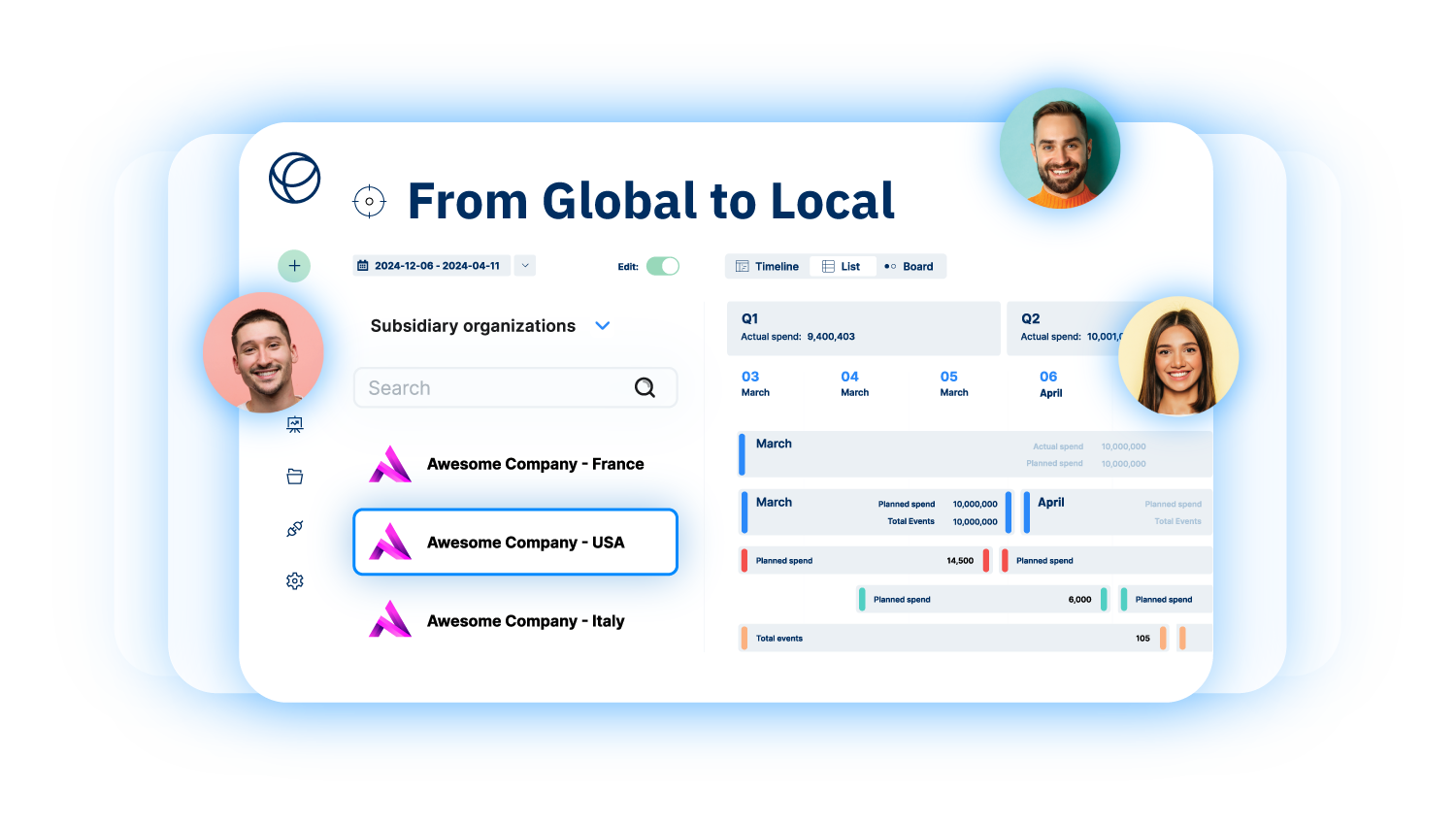Select Awesome Company - France
1456x825 pixels.
(x=515, y=464)
